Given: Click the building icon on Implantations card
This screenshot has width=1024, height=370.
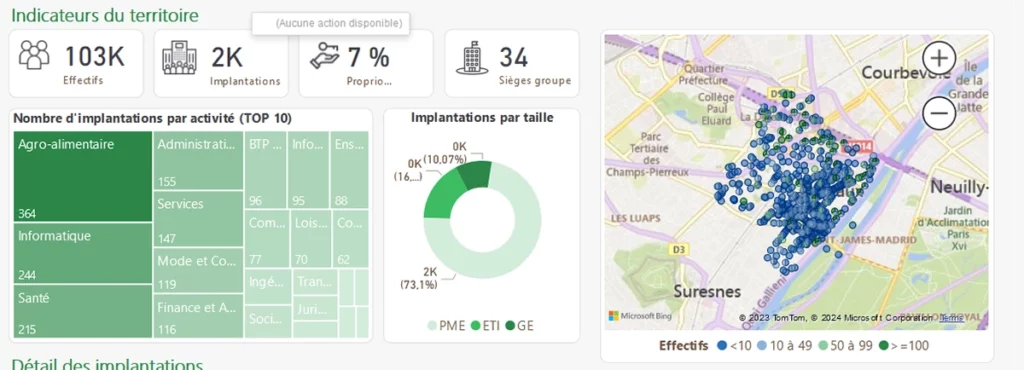Looking at the screenshot, I should pyautogui.click(x=179, y=57).
